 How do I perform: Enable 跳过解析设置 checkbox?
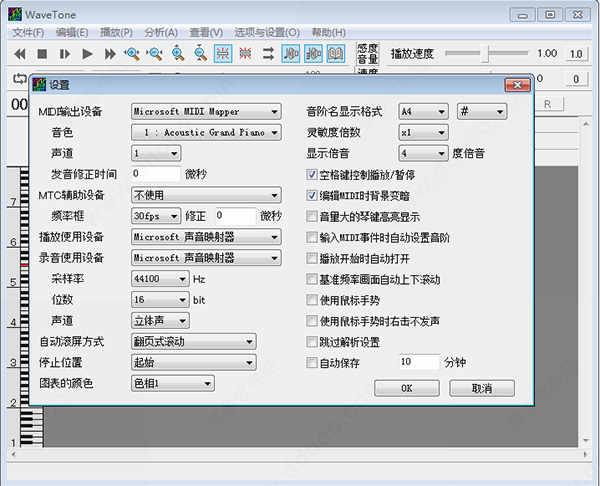[311, 342]
